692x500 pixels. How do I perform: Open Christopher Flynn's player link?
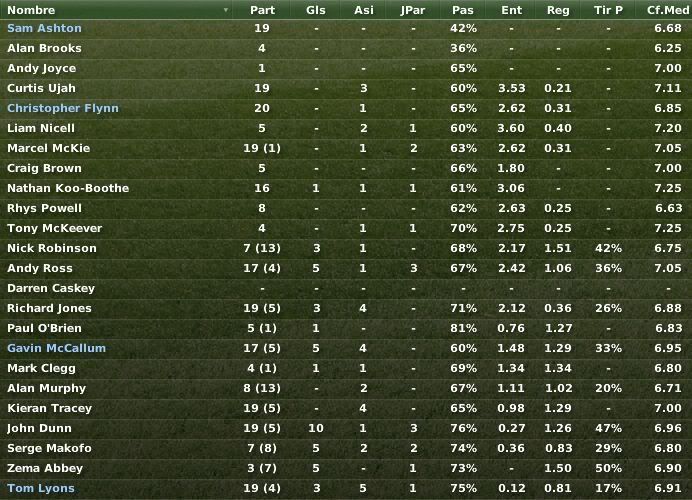[x=63, y=108]
